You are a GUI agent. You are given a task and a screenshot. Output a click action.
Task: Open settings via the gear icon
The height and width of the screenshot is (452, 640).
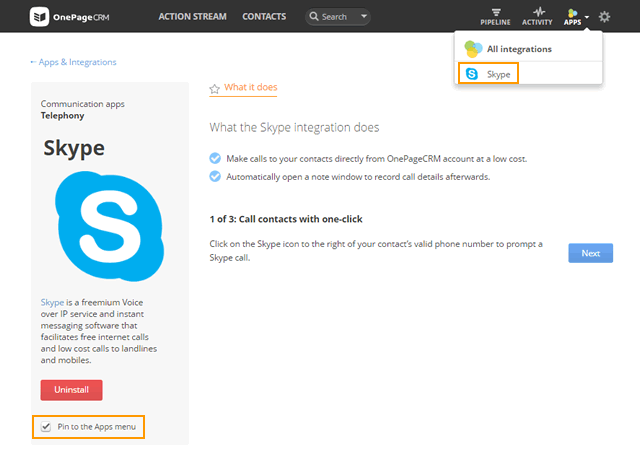[x=604, y=17]
